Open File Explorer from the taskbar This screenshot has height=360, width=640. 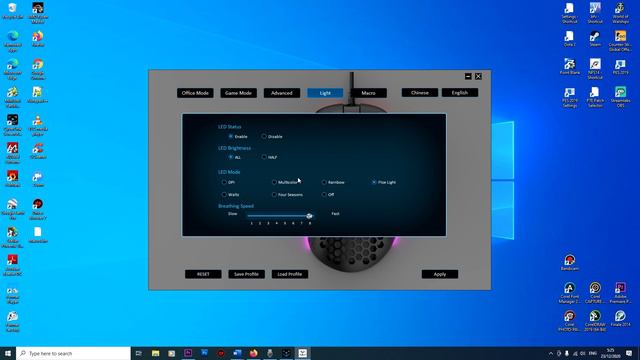155,353
